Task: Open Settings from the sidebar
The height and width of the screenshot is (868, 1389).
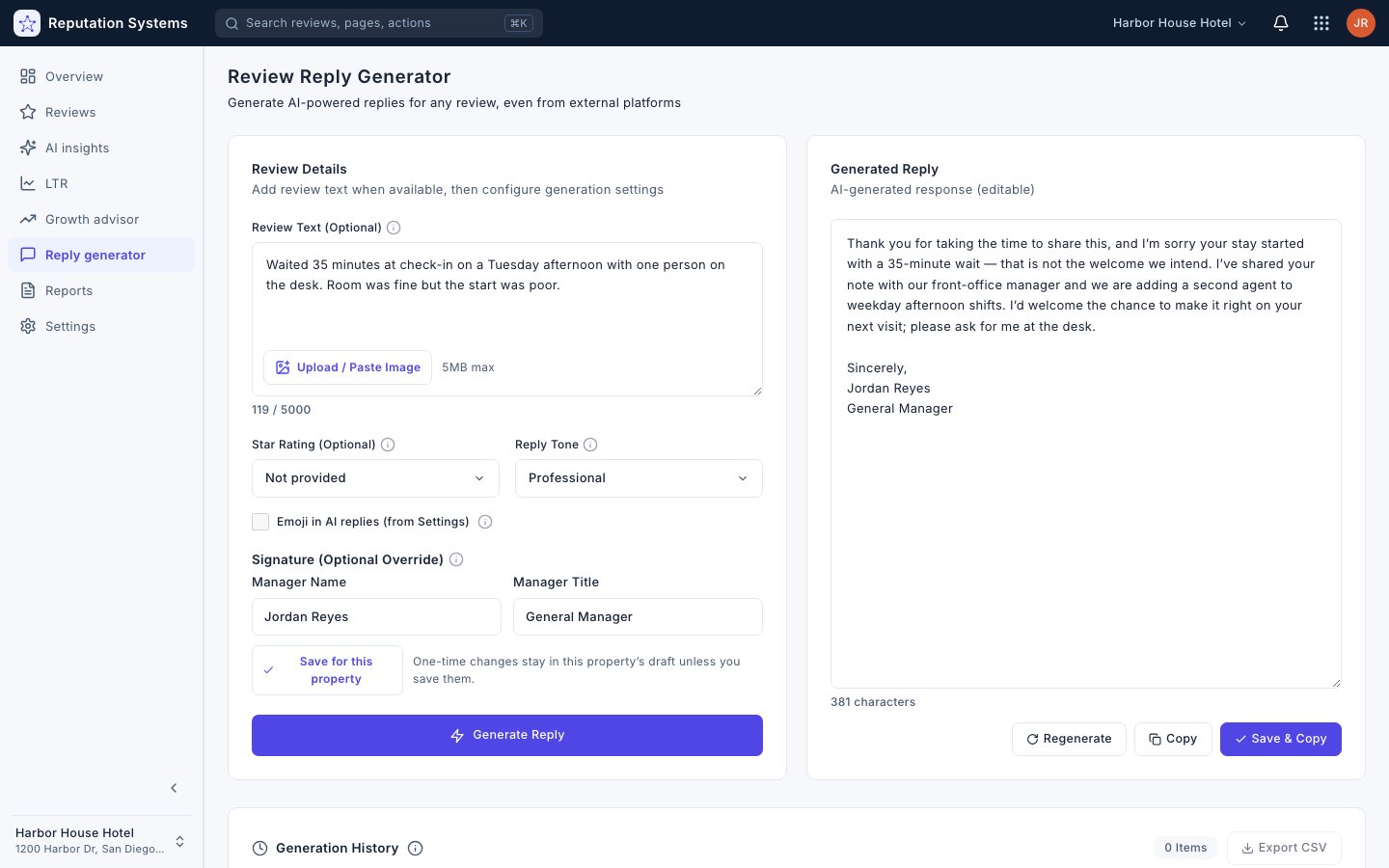Action: click(101, 326)
